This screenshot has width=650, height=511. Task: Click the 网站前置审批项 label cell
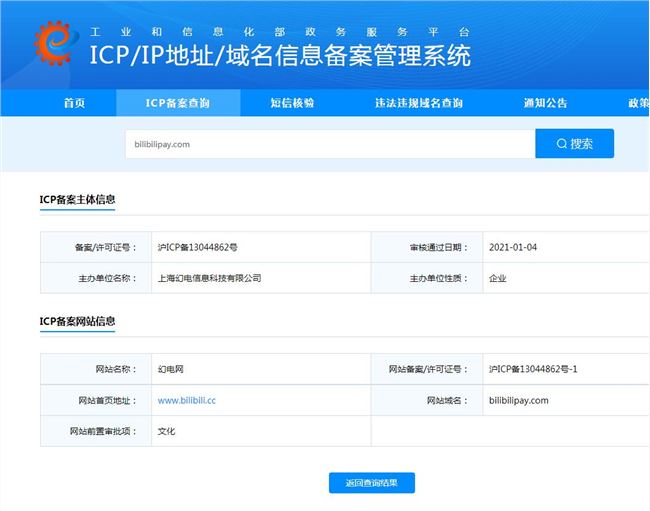pyautogui.click(x=96, y=431)
